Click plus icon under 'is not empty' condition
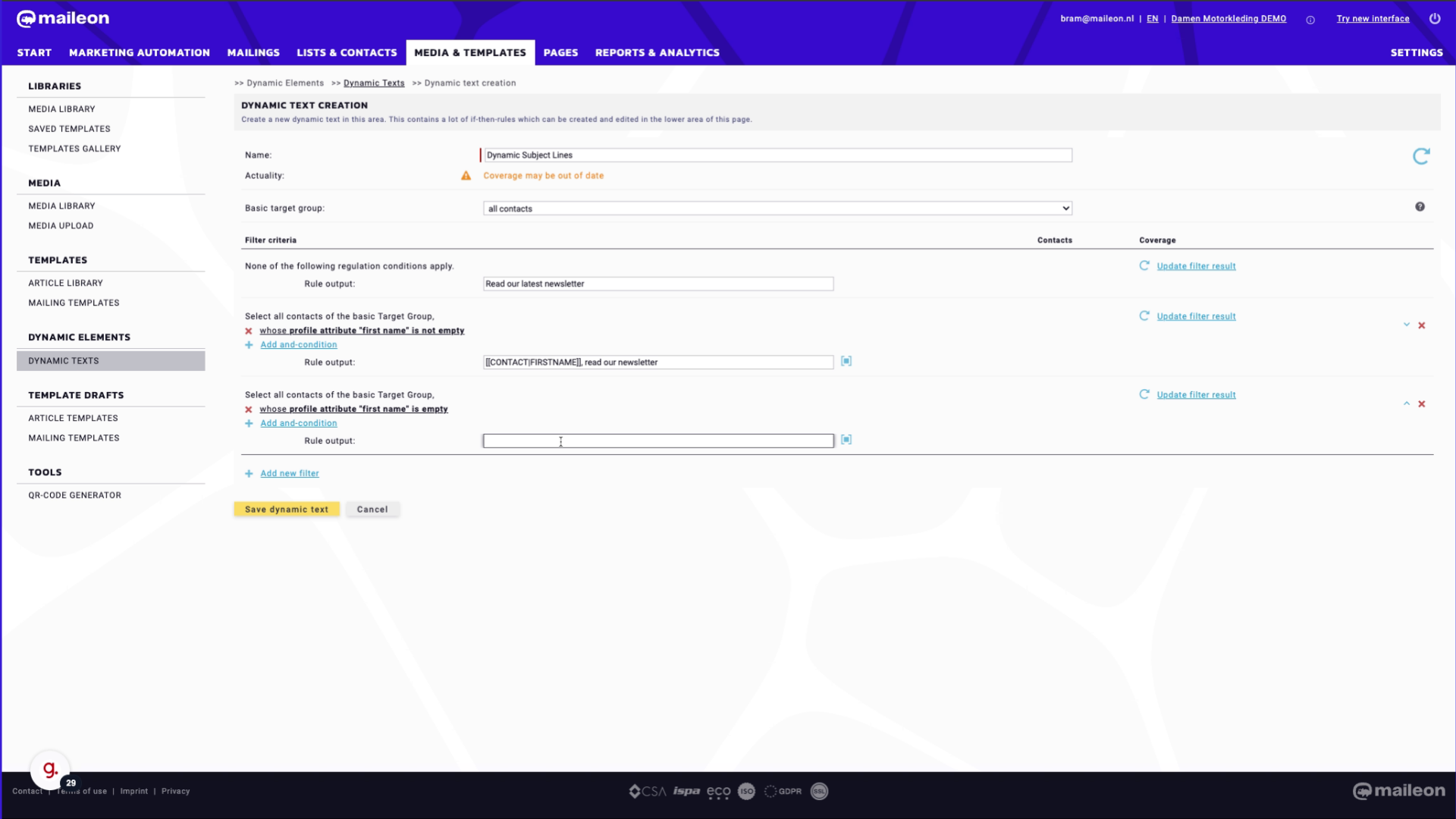Image resolution: width=1456 pixels, height=819 pixels. [x=249, y=345]
